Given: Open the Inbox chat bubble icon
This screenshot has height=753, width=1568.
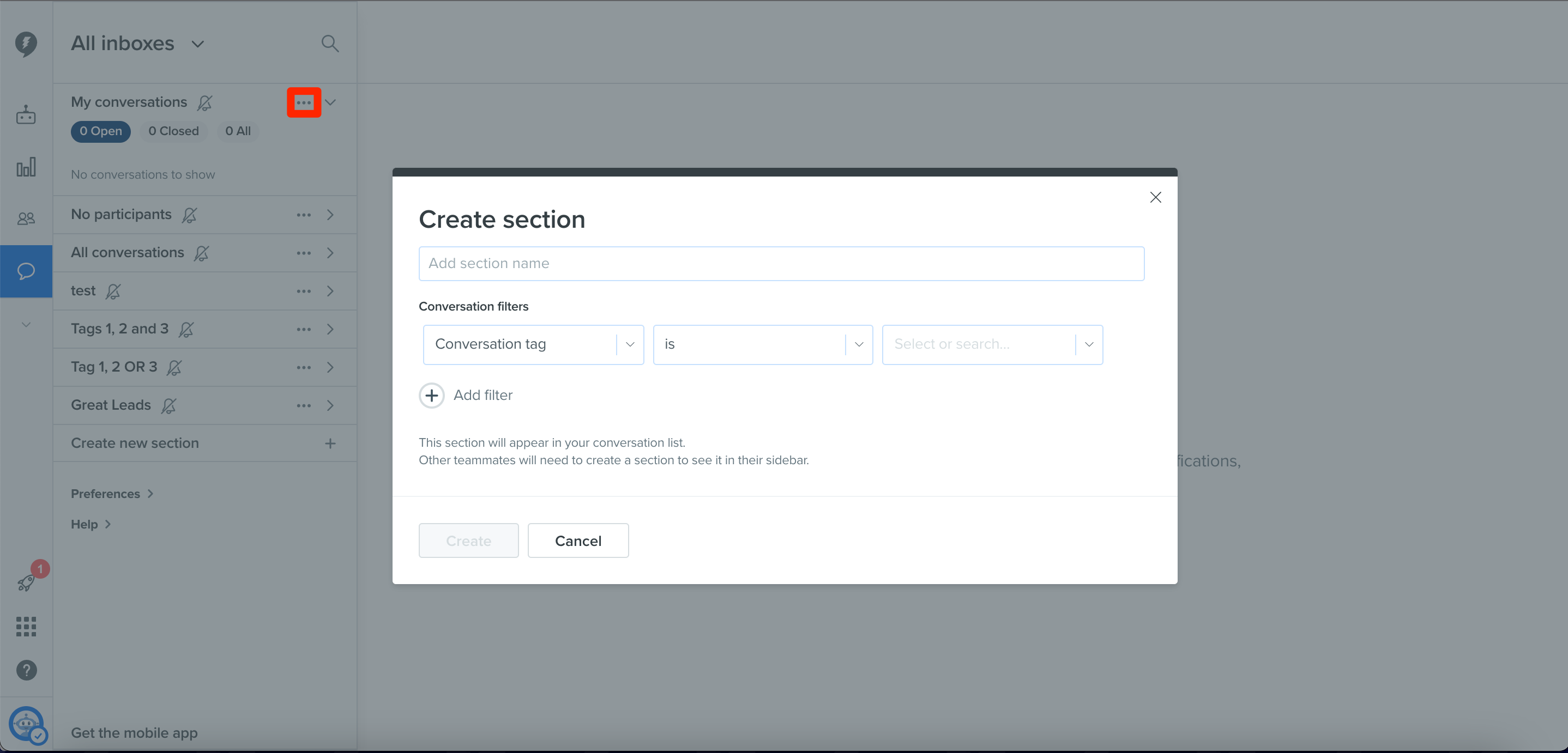Looking at the screenshot, I should 26,271.
